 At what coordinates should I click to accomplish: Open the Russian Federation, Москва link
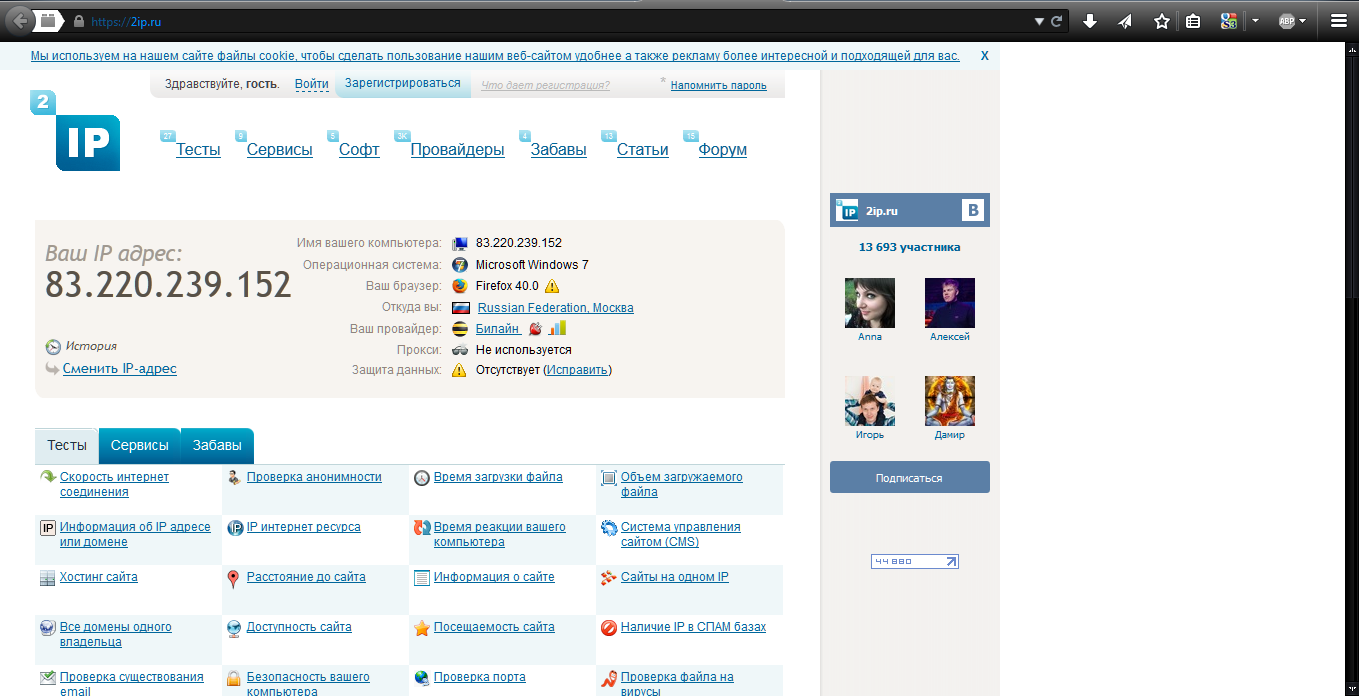tap(556, 308)
